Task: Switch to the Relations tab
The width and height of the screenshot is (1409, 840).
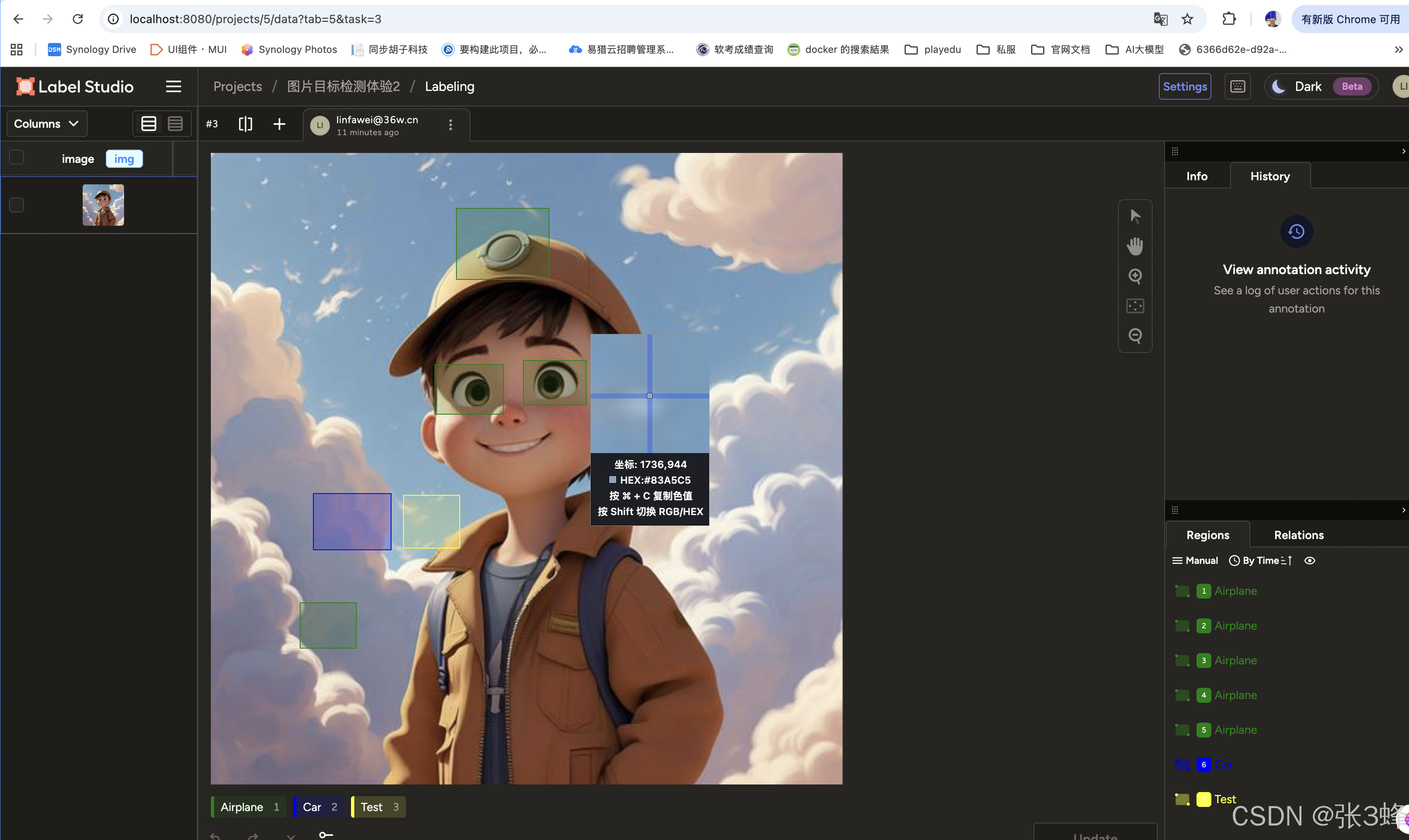Action: 1299,535
